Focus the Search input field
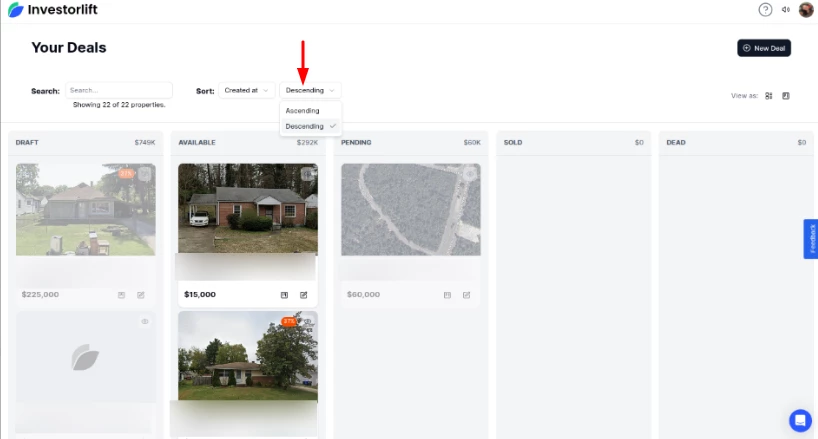The image size is (818, 439). [119, 90]
